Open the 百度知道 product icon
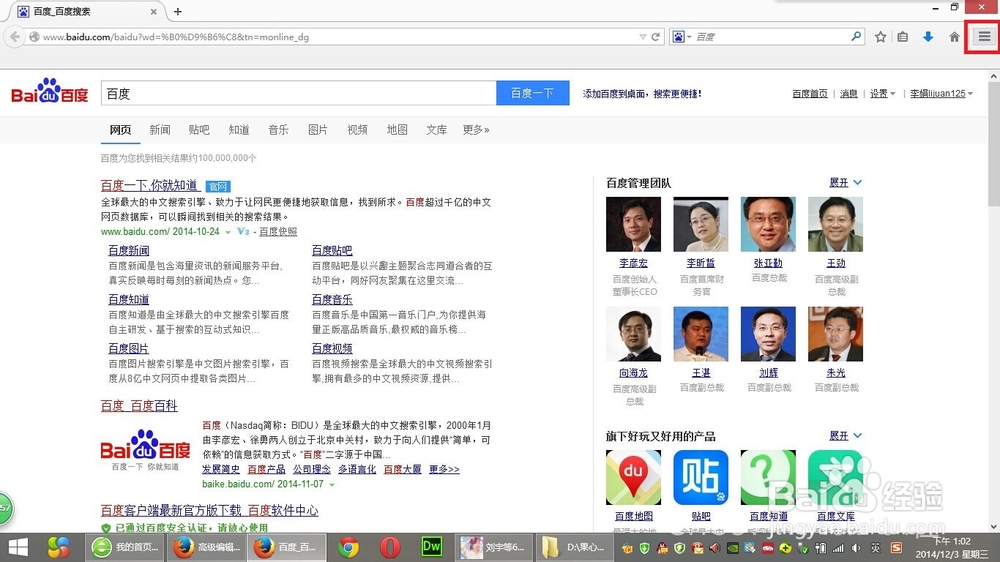This screenshot has width=1000, height=562. coord(768,478)
